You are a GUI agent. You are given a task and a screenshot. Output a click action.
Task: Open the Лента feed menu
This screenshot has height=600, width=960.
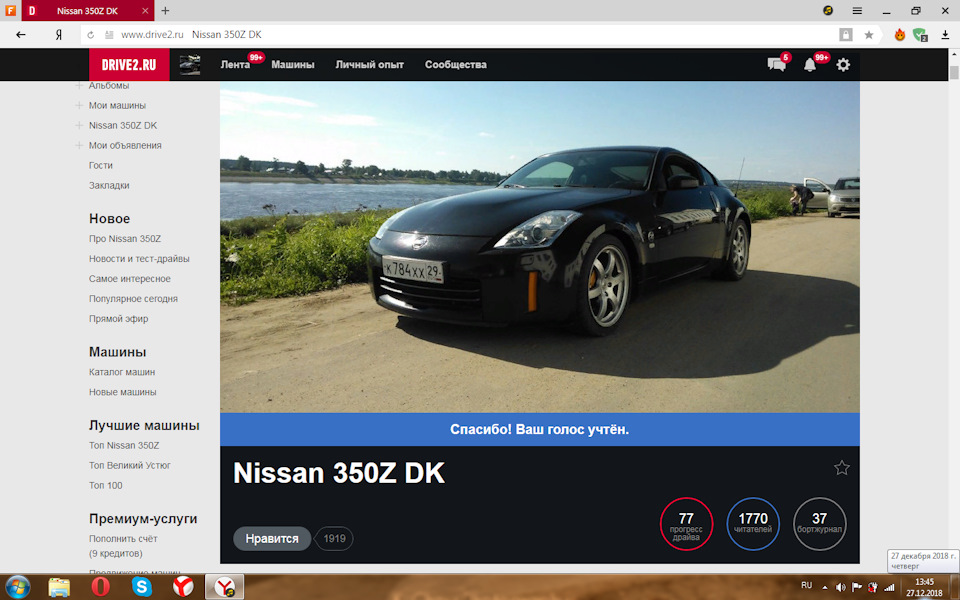(235, 65)
